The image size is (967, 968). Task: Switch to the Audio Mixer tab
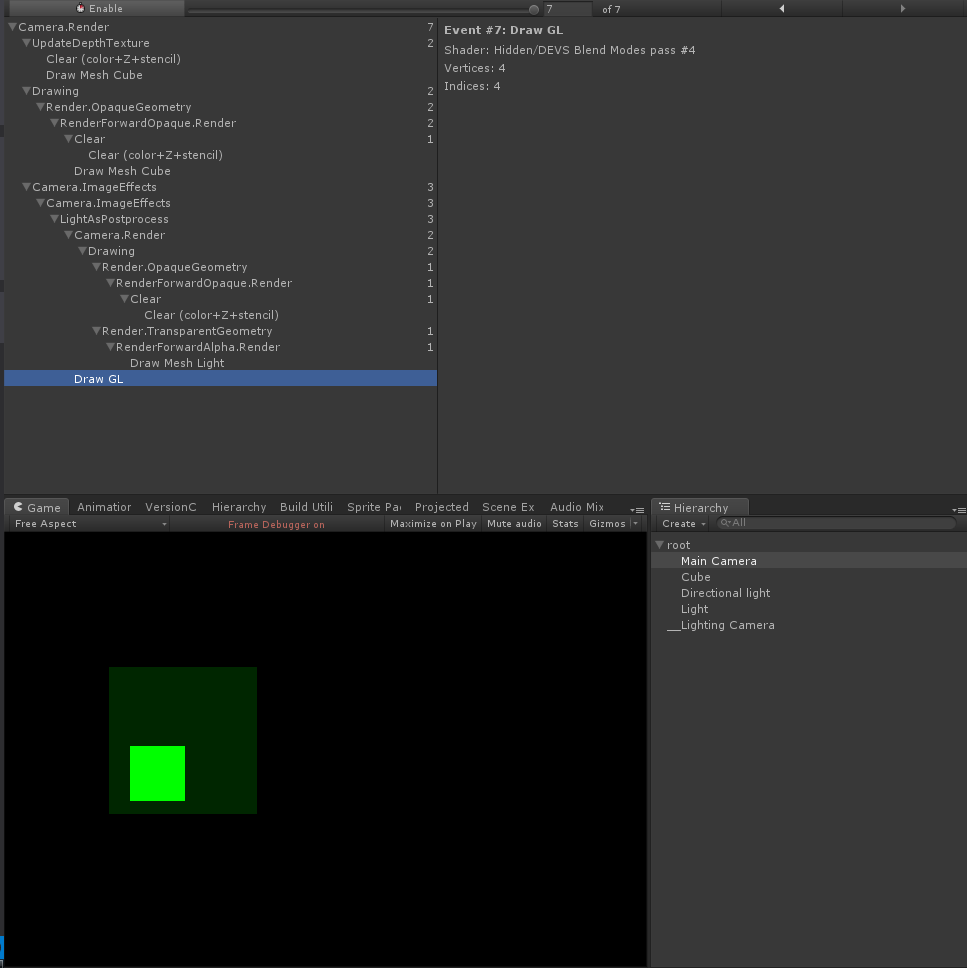pyautogui.click(x=577, y=507)
